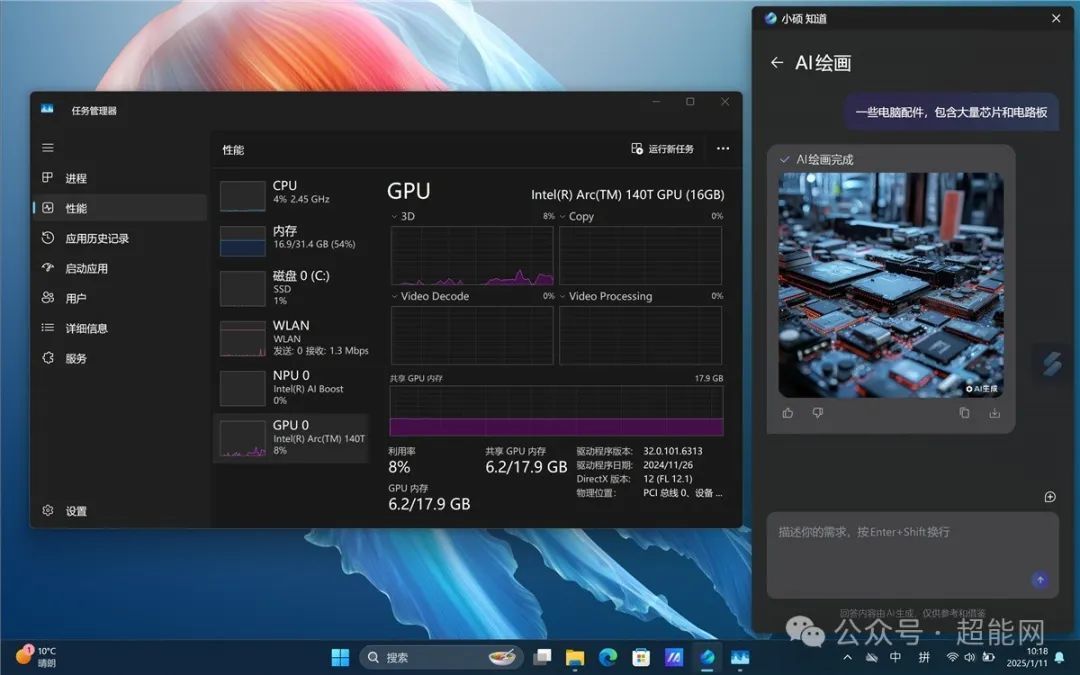Click driver date 2024/11/26 value
Viewport: 1080px width, 675px height.
(x=668, y=465)
